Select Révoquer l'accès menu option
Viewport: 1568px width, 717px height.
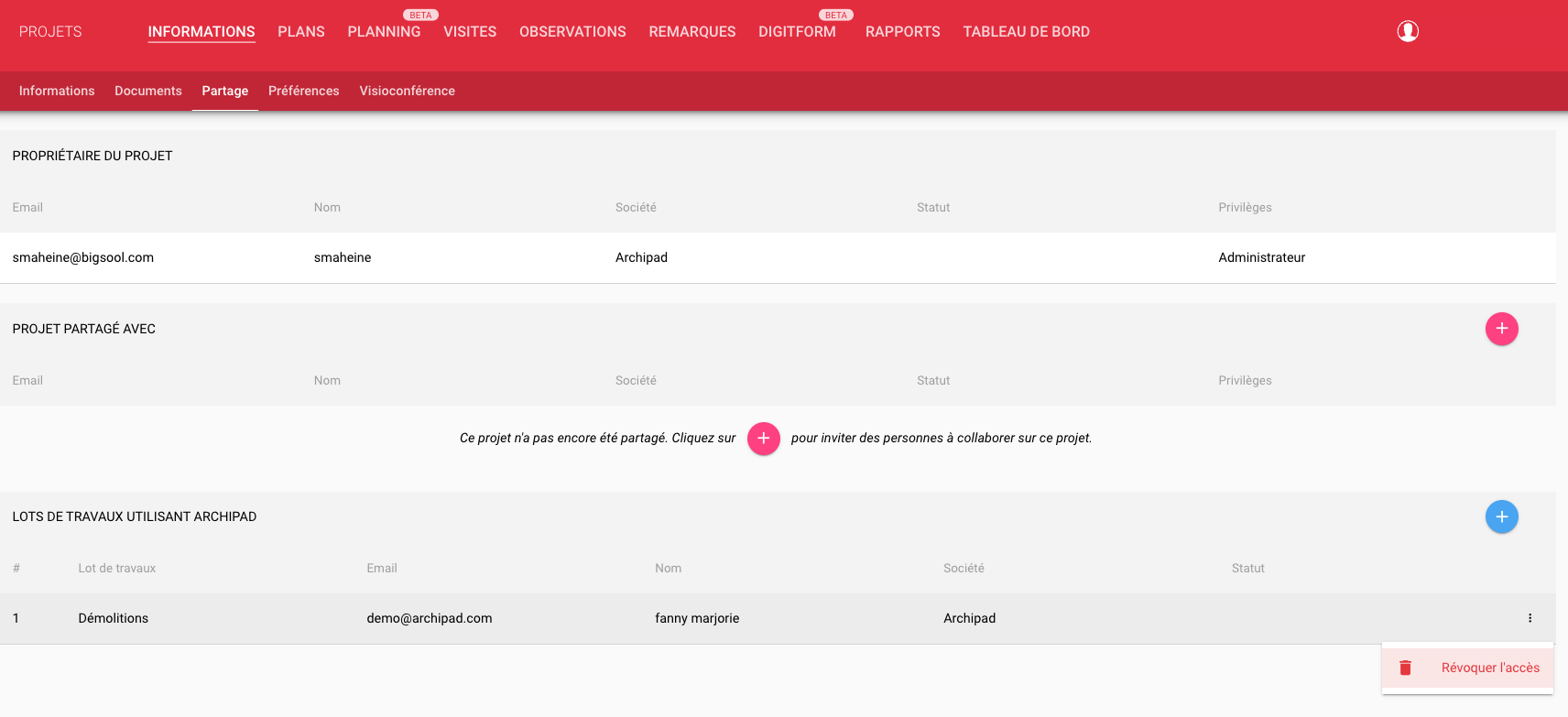(x=1489, y=668)
